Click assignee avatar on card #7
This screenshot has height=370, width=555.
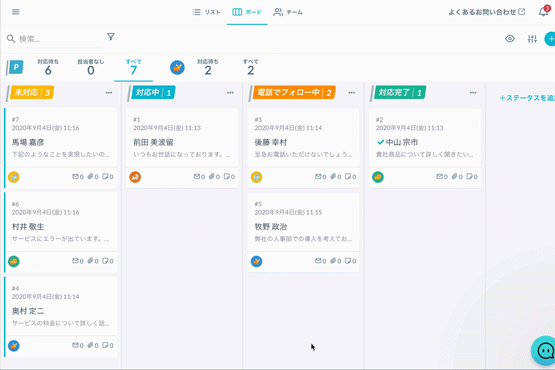point(14,177)
